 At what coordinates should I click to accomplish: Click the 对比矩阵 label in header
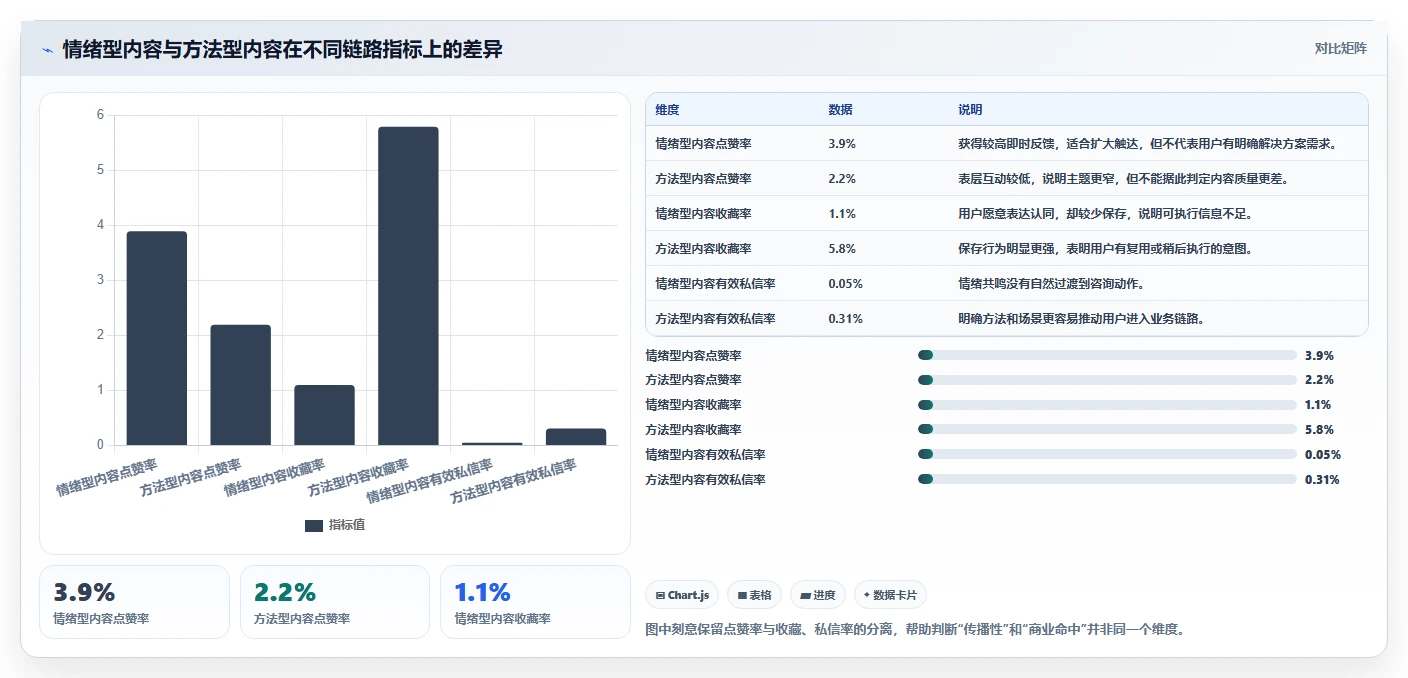pyautogui.click(x=1340, y=48)
